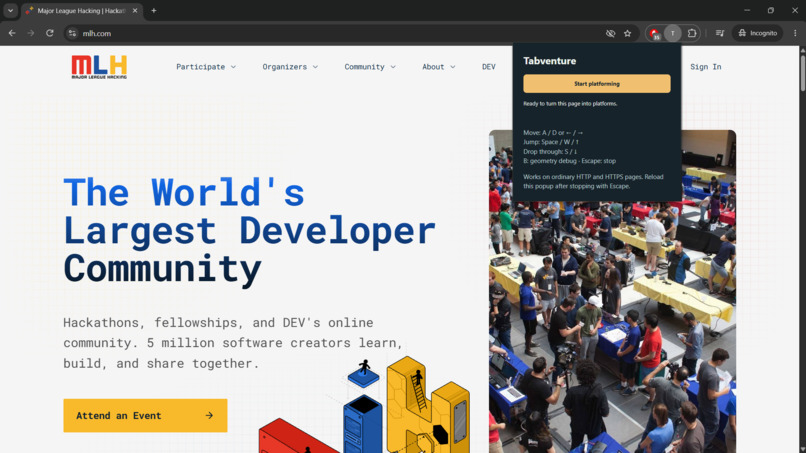Image resolution: width=806 pixels, height=453 pixels.
Task: Click the browser forward arrow
Action: point(31,33)
